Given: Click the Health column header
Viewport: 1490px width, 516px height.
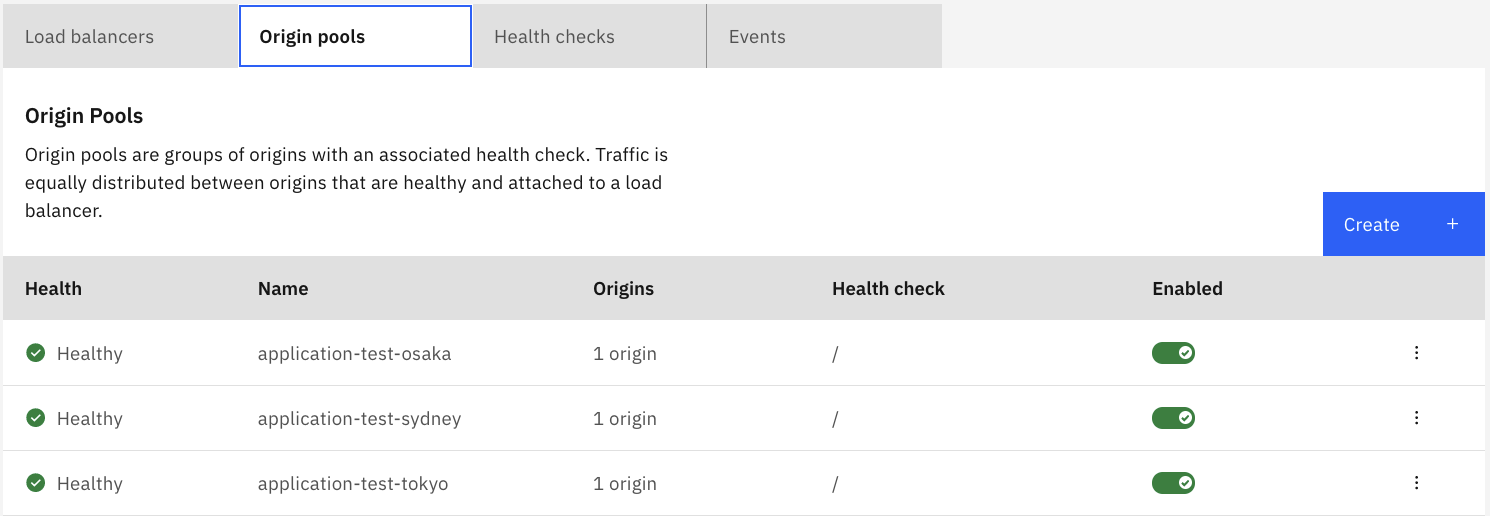Looking at the screenshot, I should (x=53, y=289).
